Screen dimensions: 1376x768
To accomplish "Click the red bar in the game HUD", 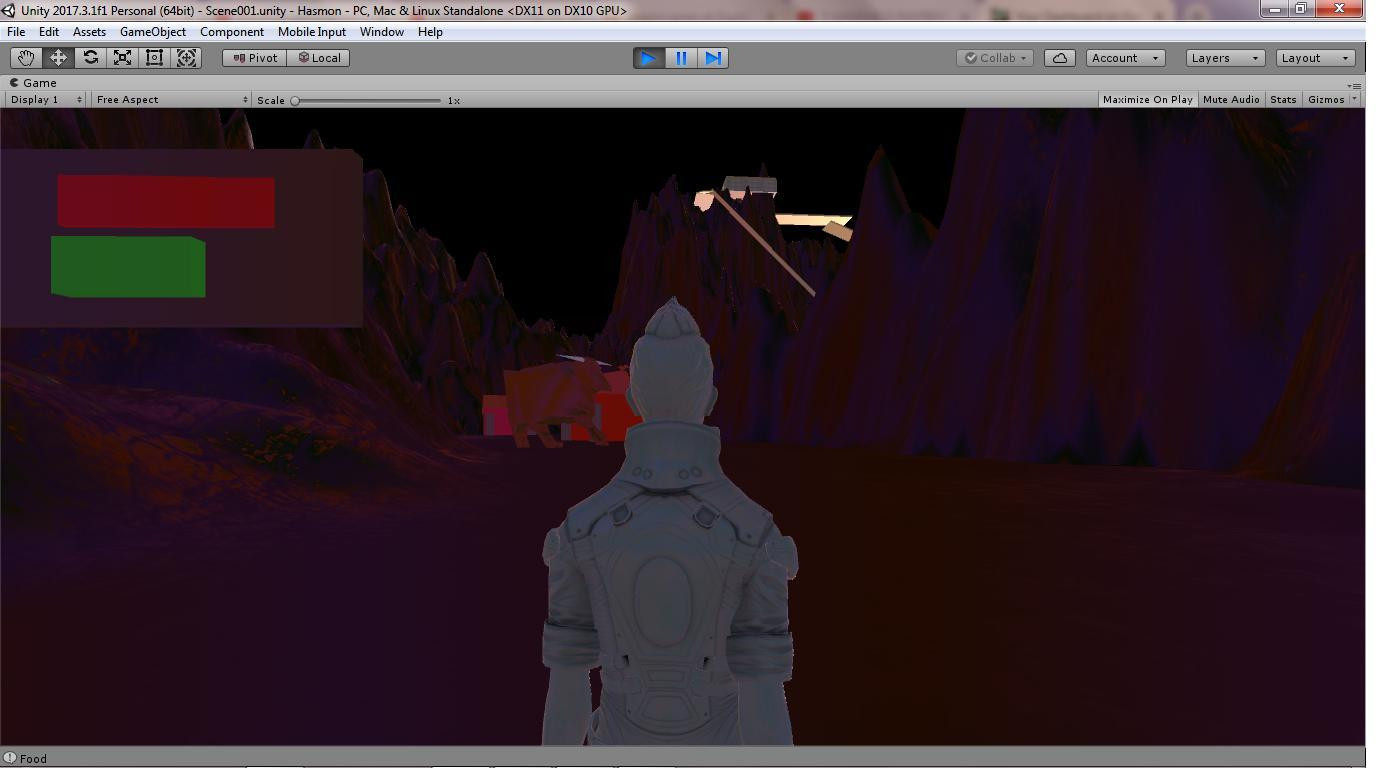I will [x=166, y=202].
